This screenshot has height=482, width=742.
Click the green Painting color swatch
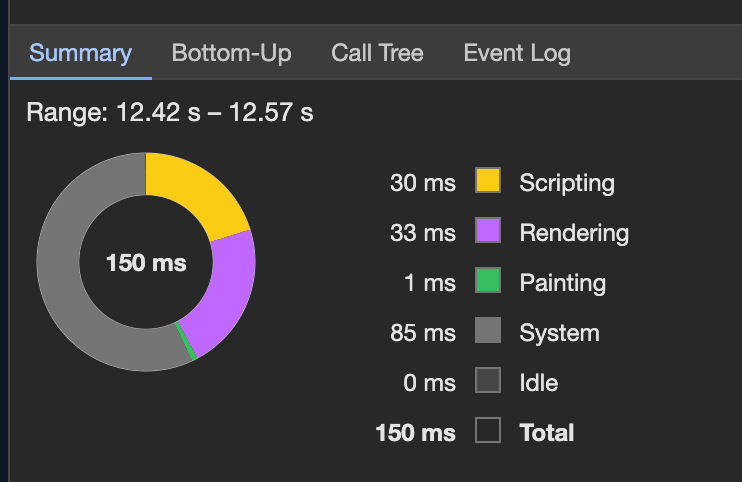(x=488, y=282)
